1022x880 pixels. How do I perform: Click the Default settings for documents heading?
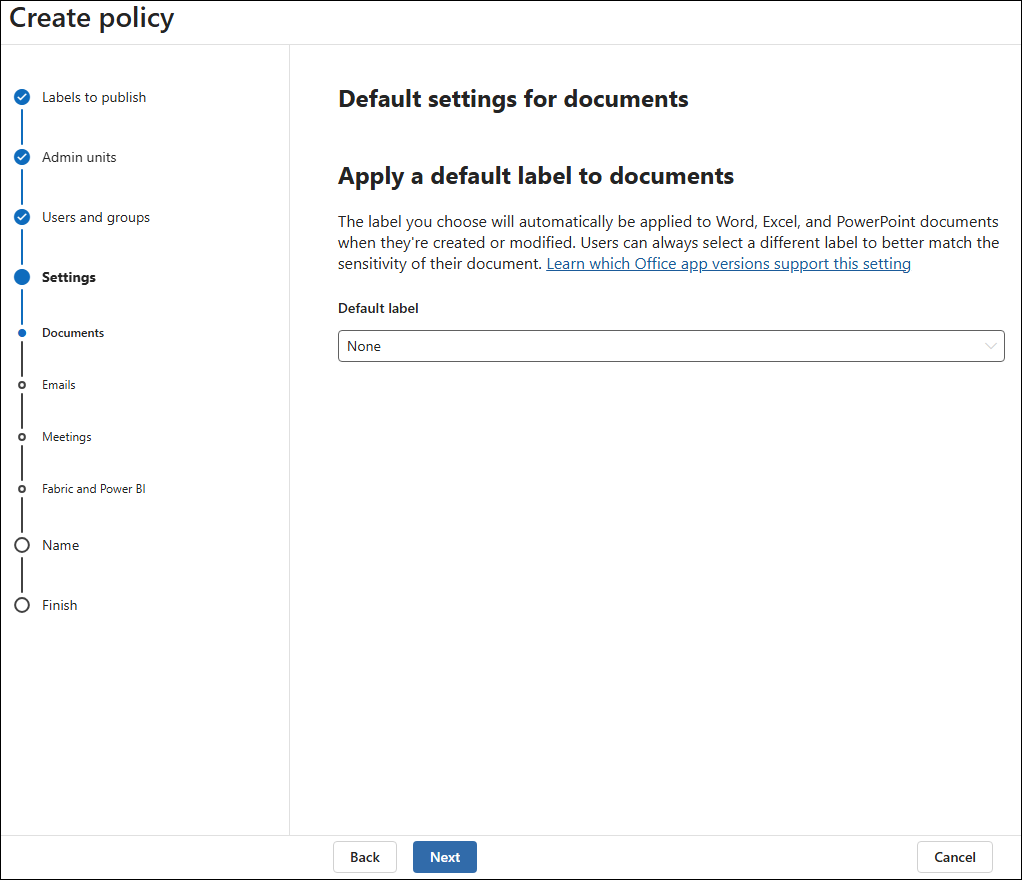513,99
